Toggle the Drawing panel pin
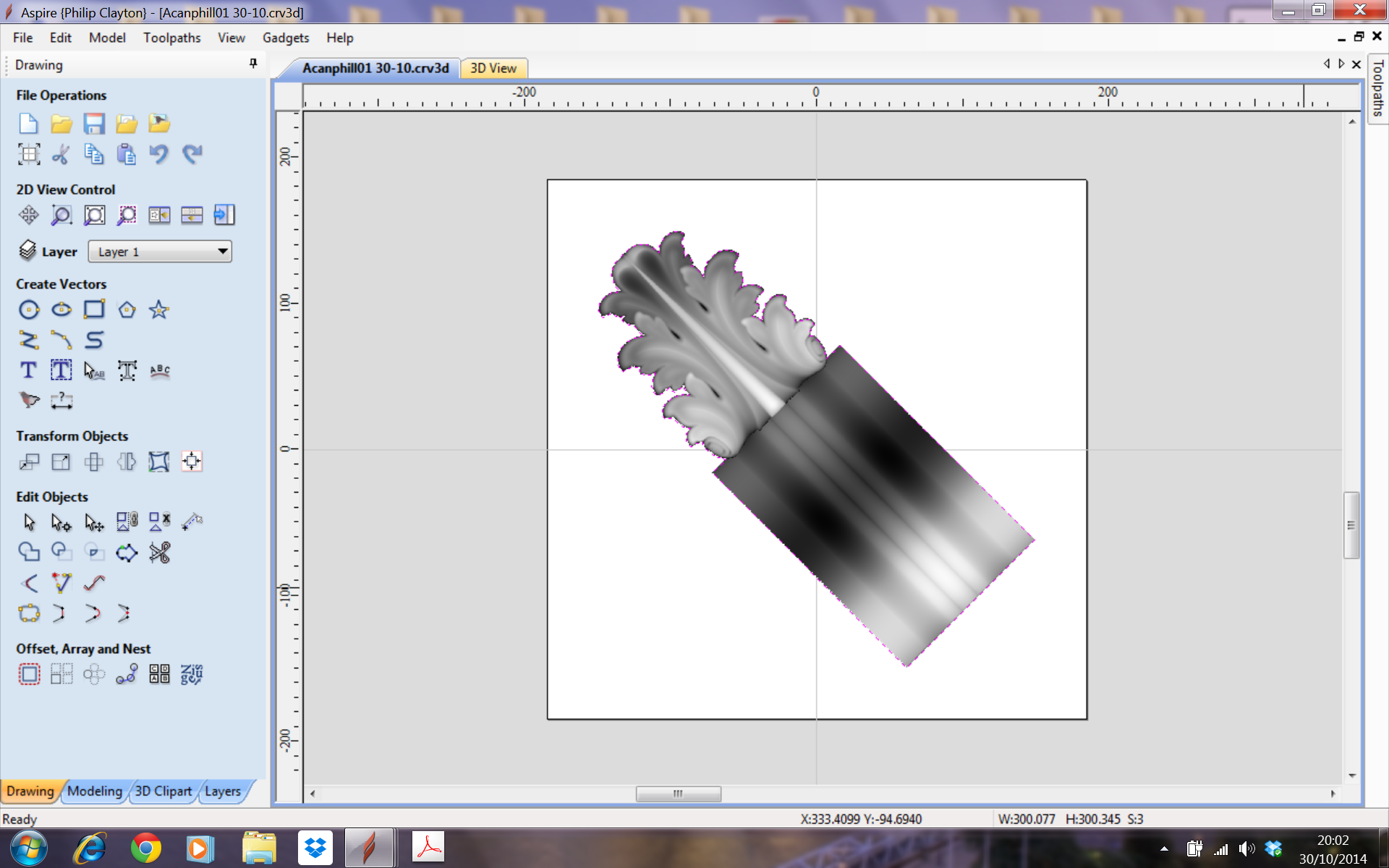Image resolution: width=1389 pixels, height=868 pixels. 253,64
